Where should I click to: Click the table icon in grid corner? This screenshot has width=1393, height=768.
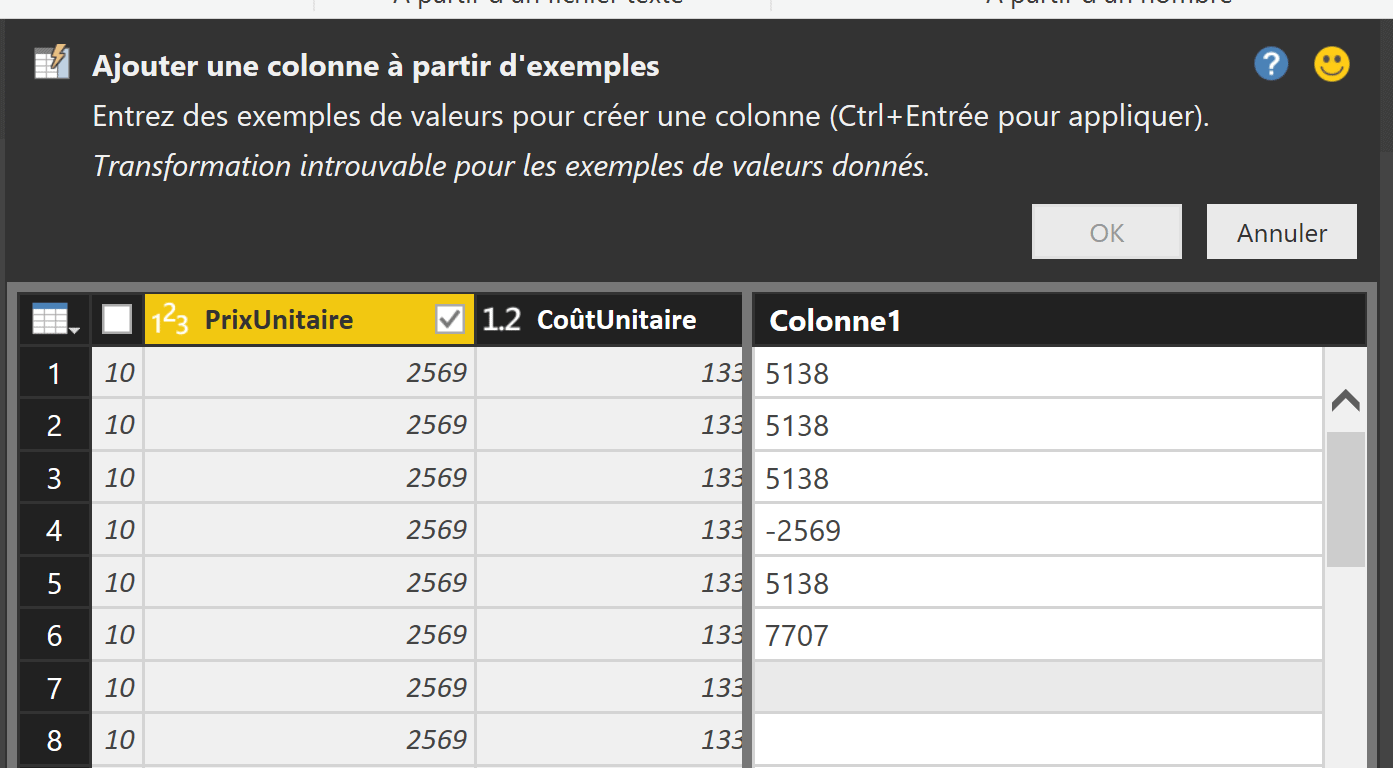click(x=55, y=320)
